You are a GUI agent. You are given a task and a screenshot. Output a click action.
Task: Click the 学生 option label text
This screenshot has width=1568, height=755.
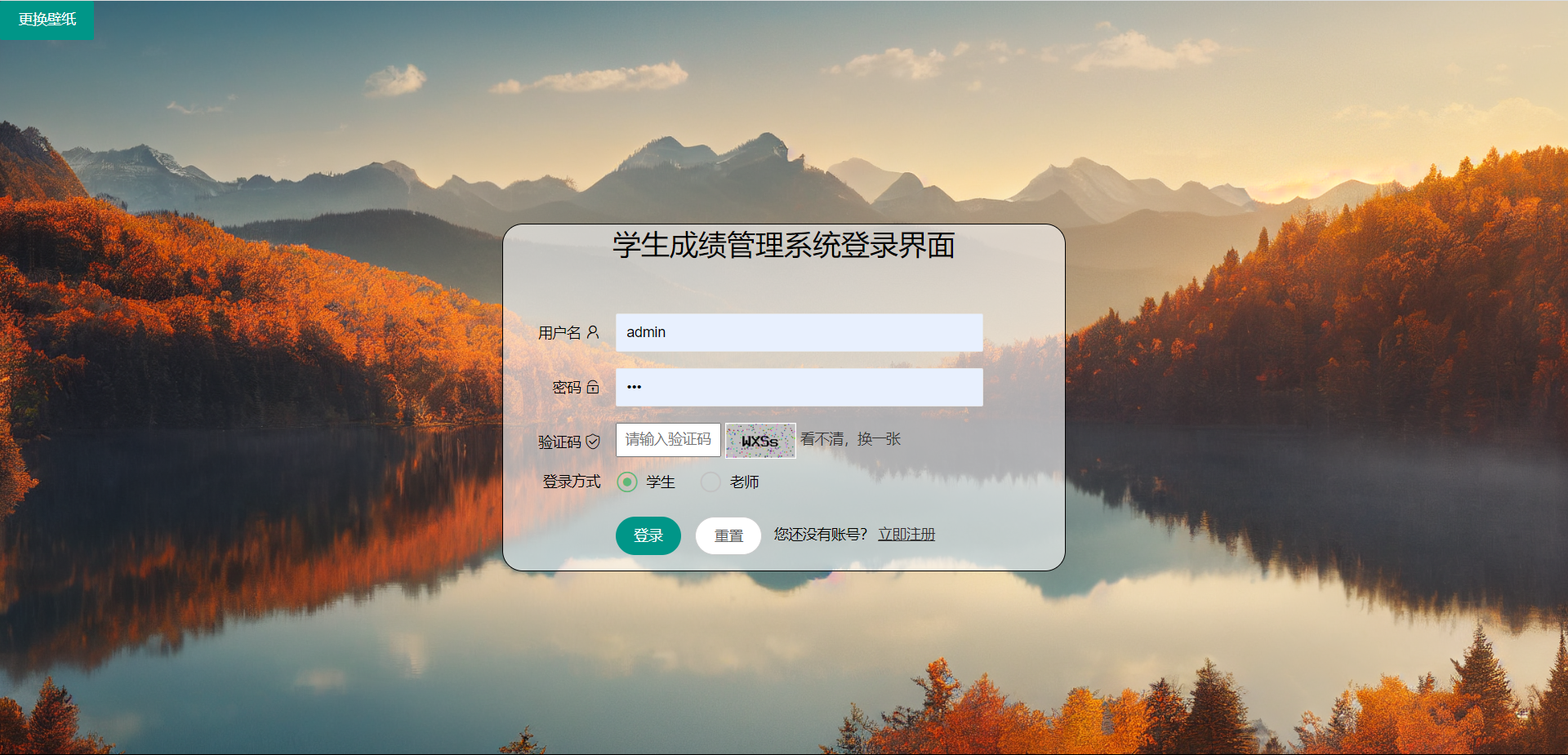661,482
